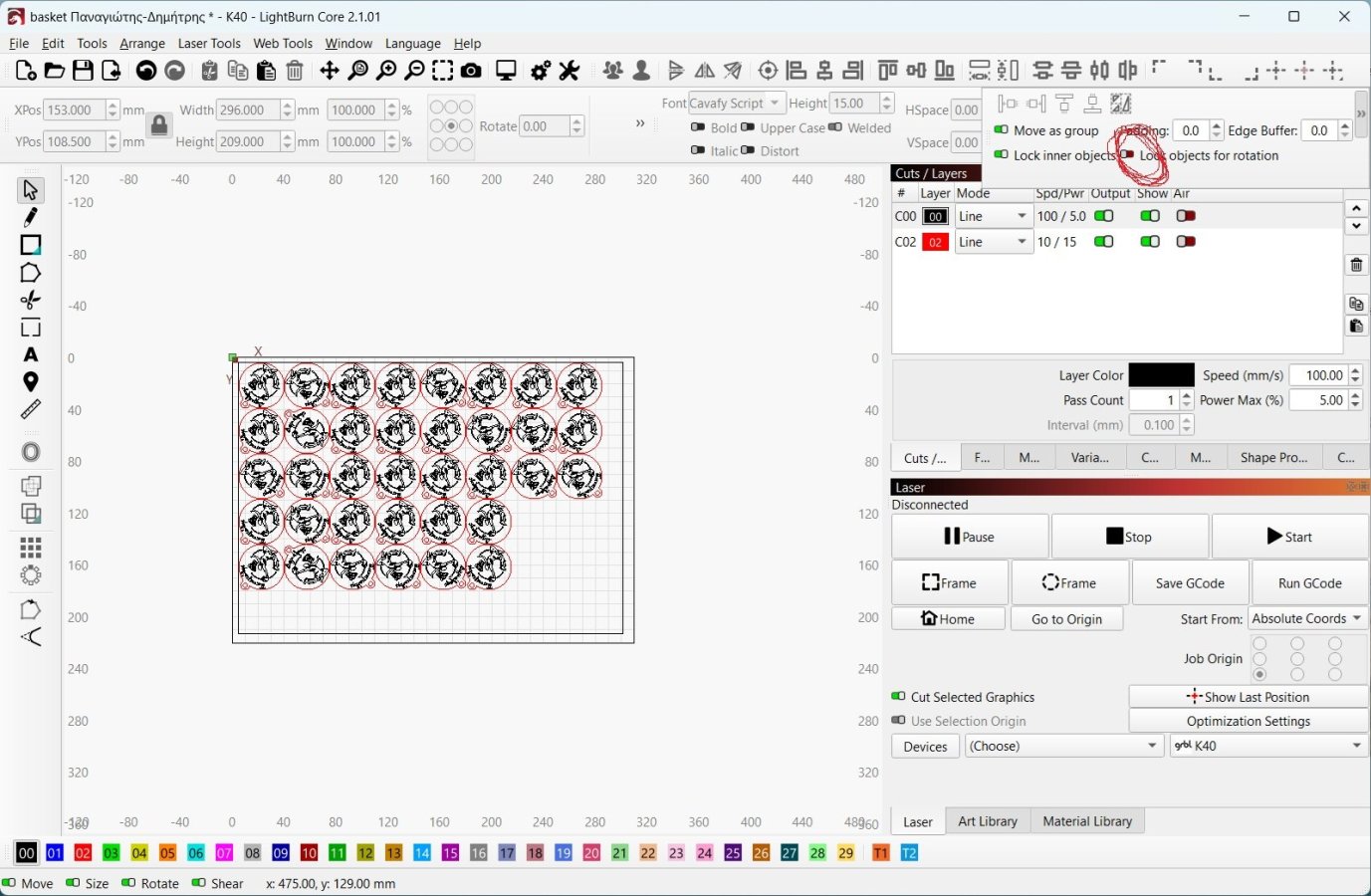The image size is (1371, 896).
Task: Increase the Speed (mm/s) stepper
Action: tap(1355, 370)
